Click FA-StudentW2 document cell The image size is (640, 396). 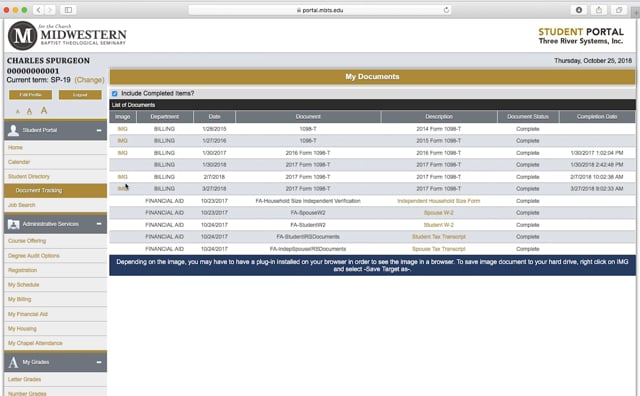click(308, 225)
